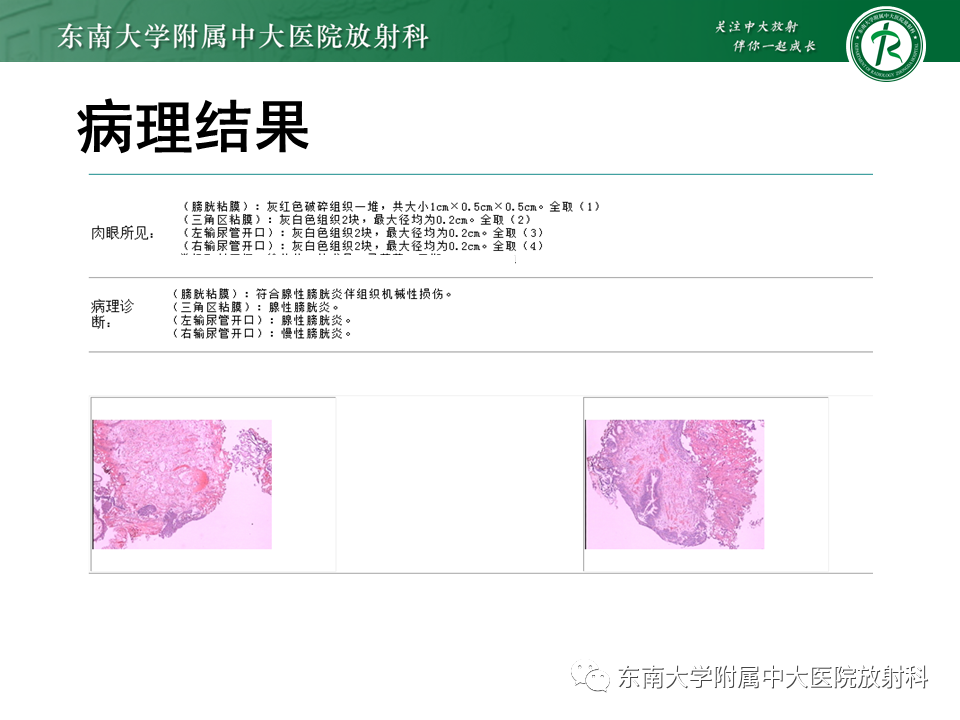The height and width of the screenshot is (720, 960).
Task: Open the left pink histology slide image
Action: [182, 484]
